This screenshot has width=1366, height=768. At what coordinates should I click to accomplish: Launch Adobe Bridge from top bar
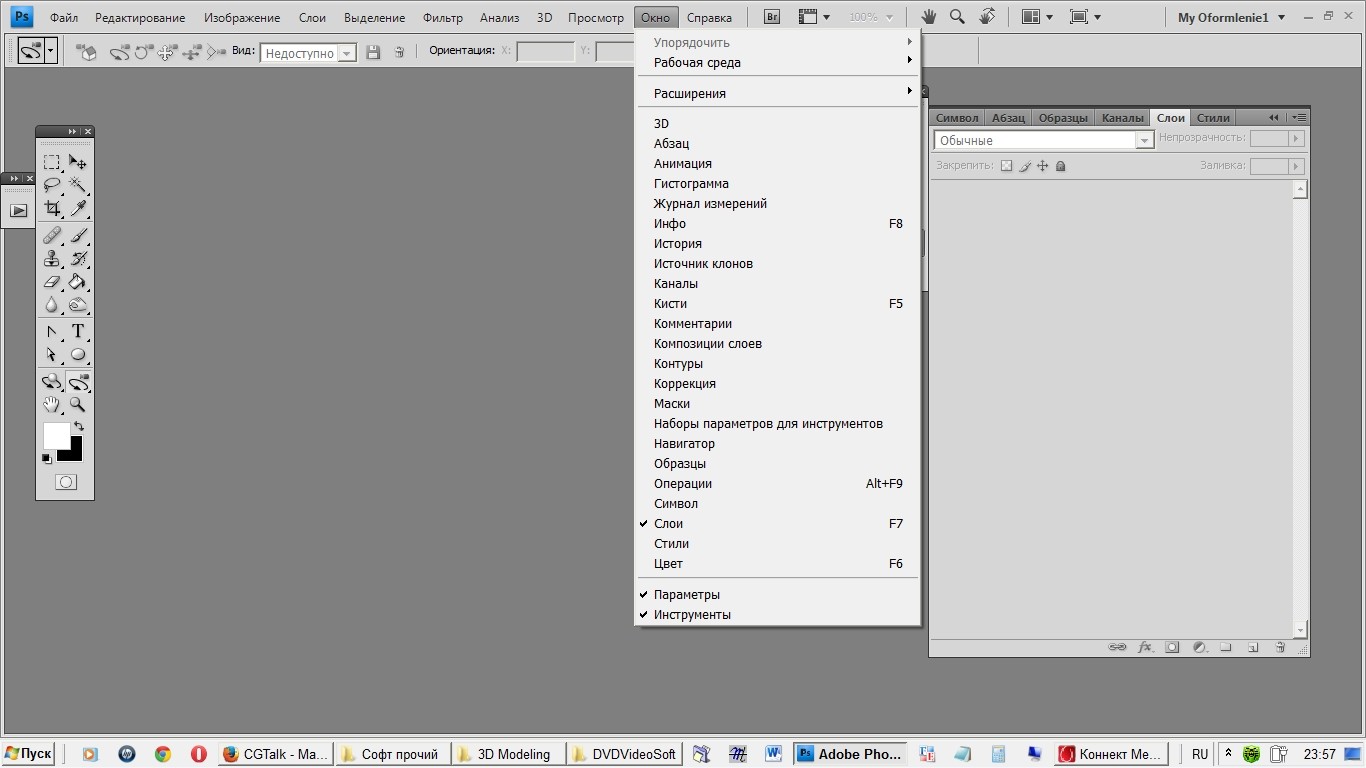tap(771, 17)
